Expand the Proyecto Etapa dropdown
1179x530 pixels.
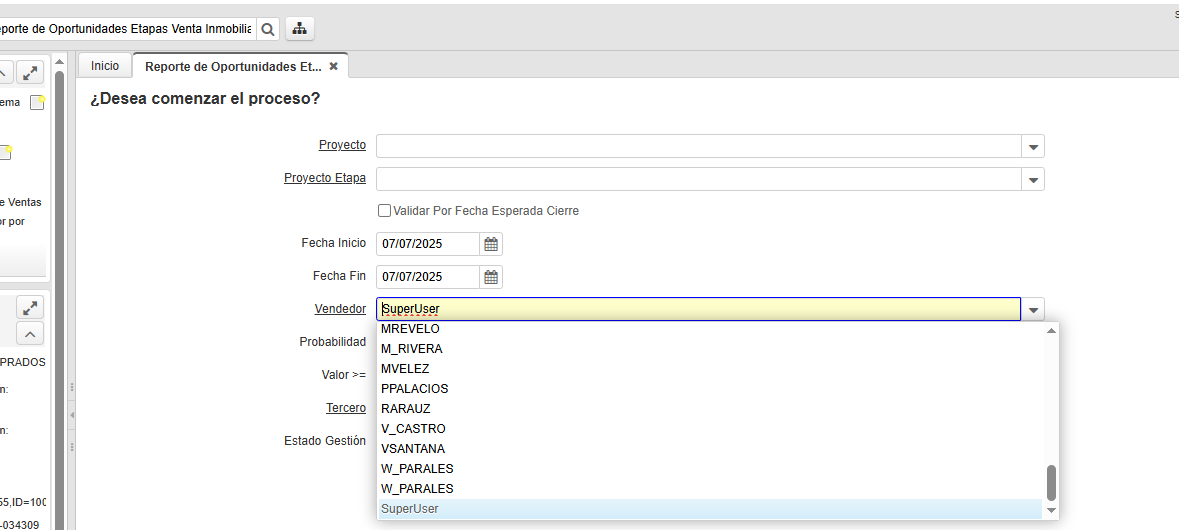pyautogui.click(x=1033, y=180)
